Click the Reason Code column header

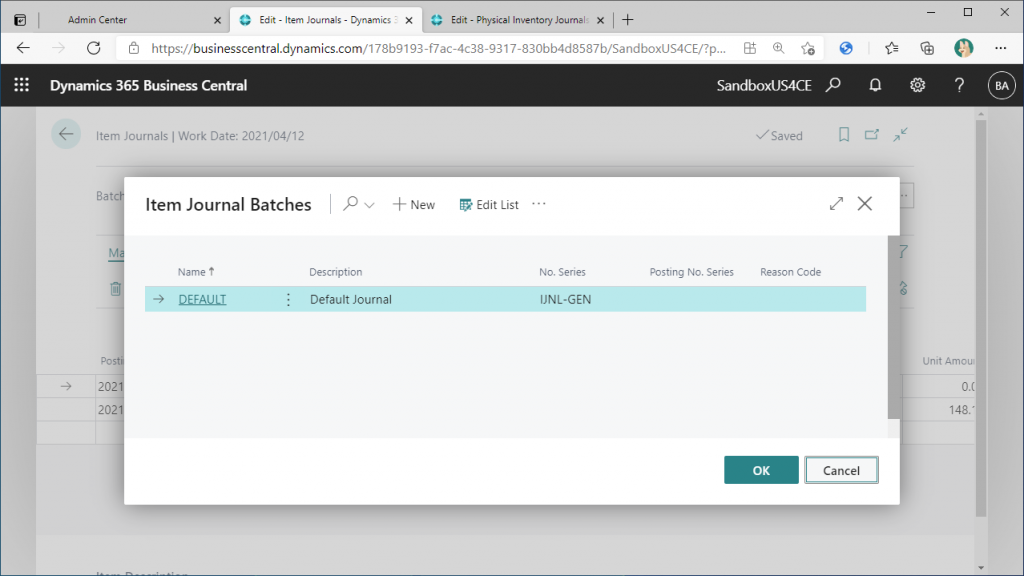click(791, 272)
